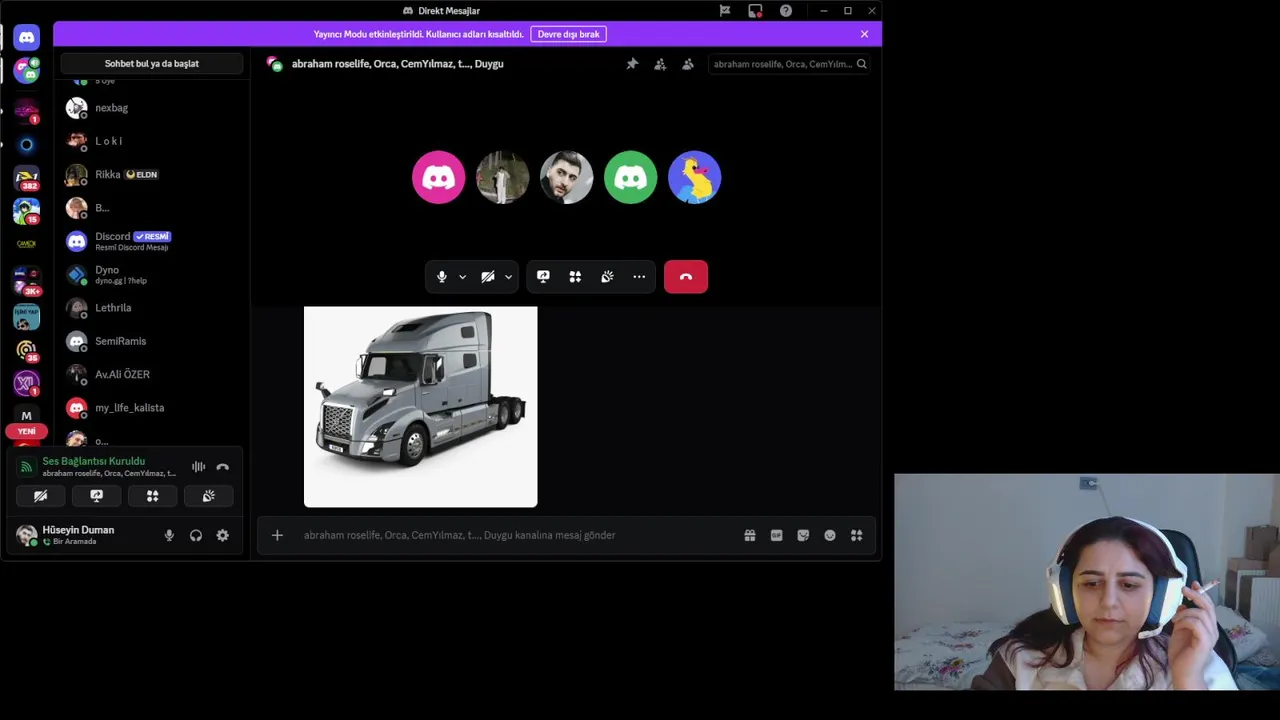Open Discord home direct messages icon

point(27,37)
